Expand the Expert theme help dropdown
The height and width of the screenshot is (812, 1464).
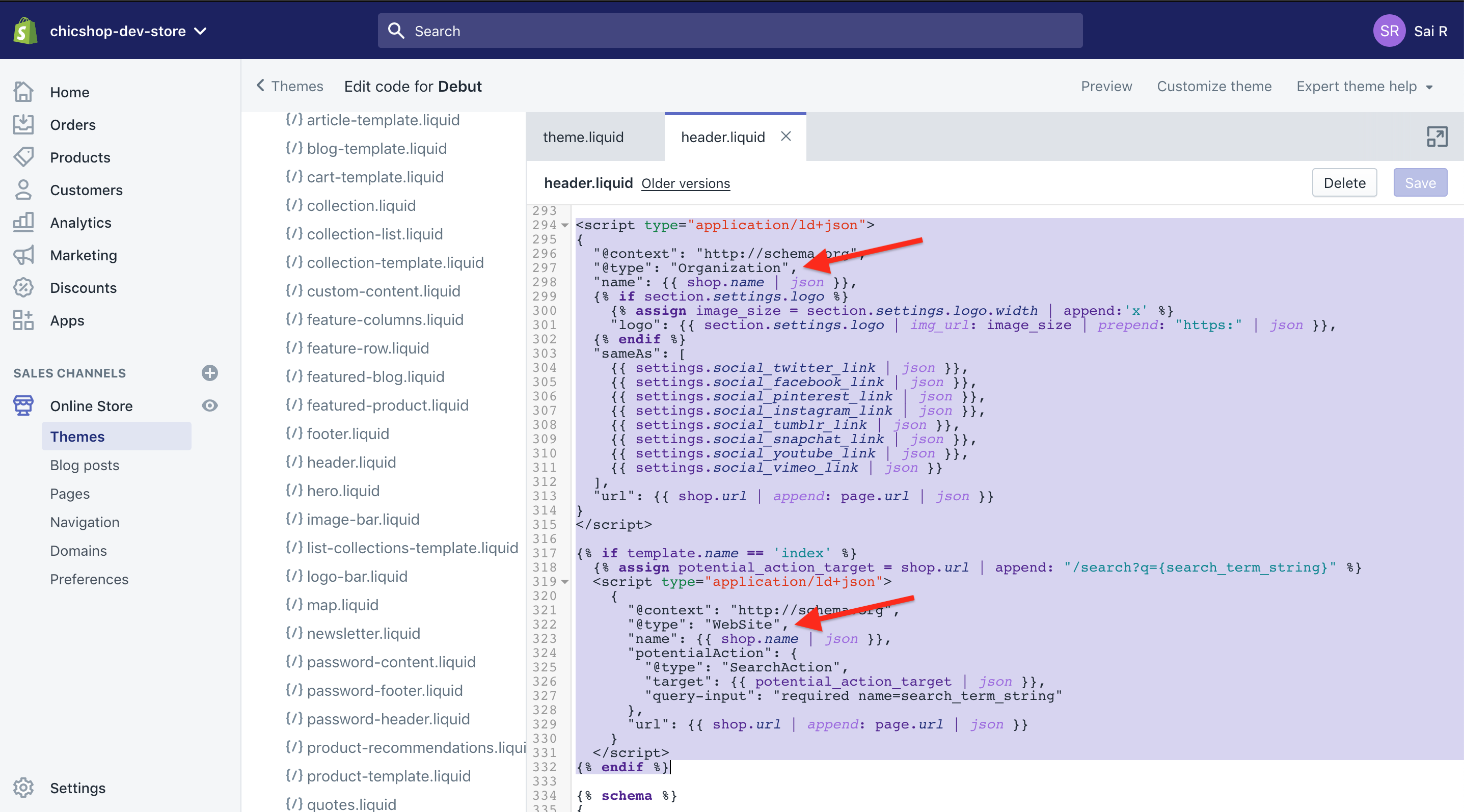click(1364, 87)
